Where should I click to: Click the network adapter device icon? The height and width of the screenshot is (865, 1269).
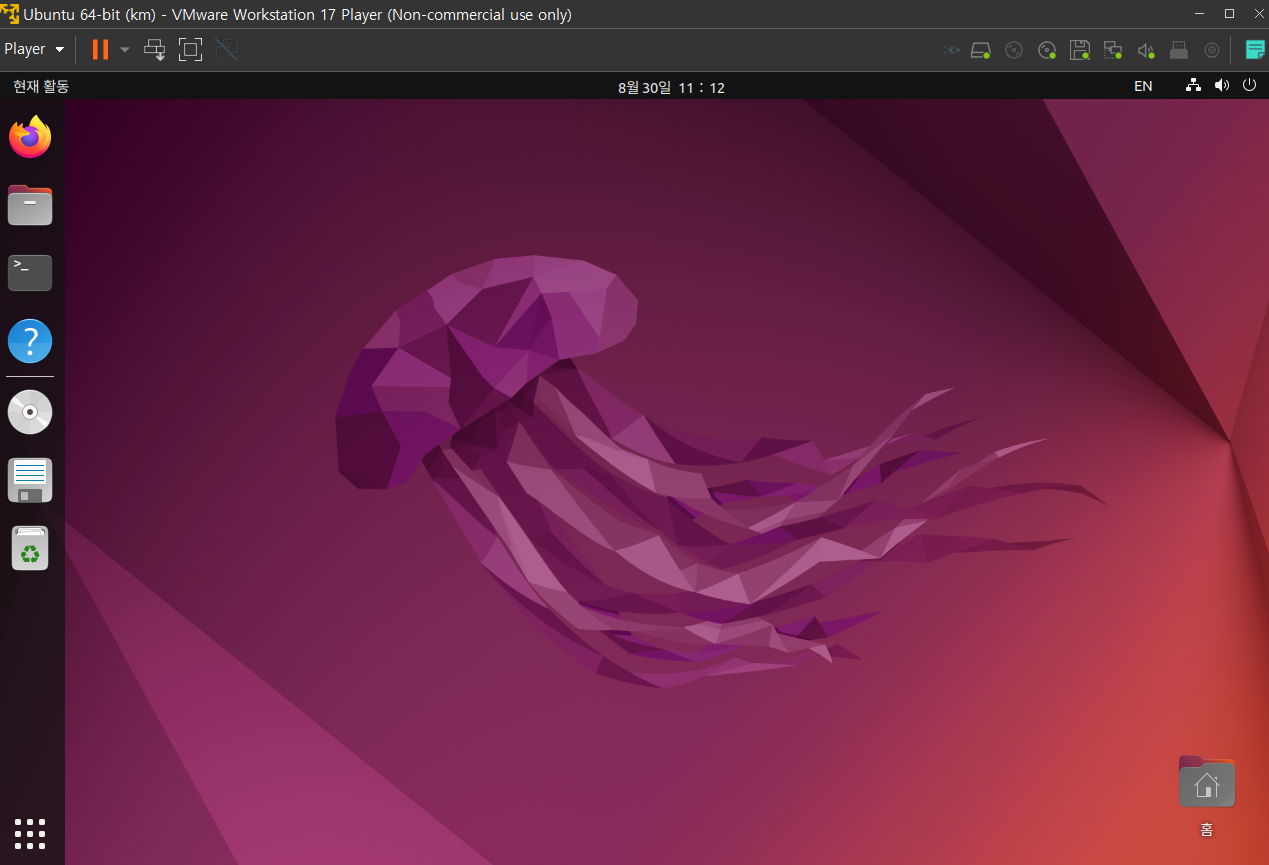coord(1113,50)
